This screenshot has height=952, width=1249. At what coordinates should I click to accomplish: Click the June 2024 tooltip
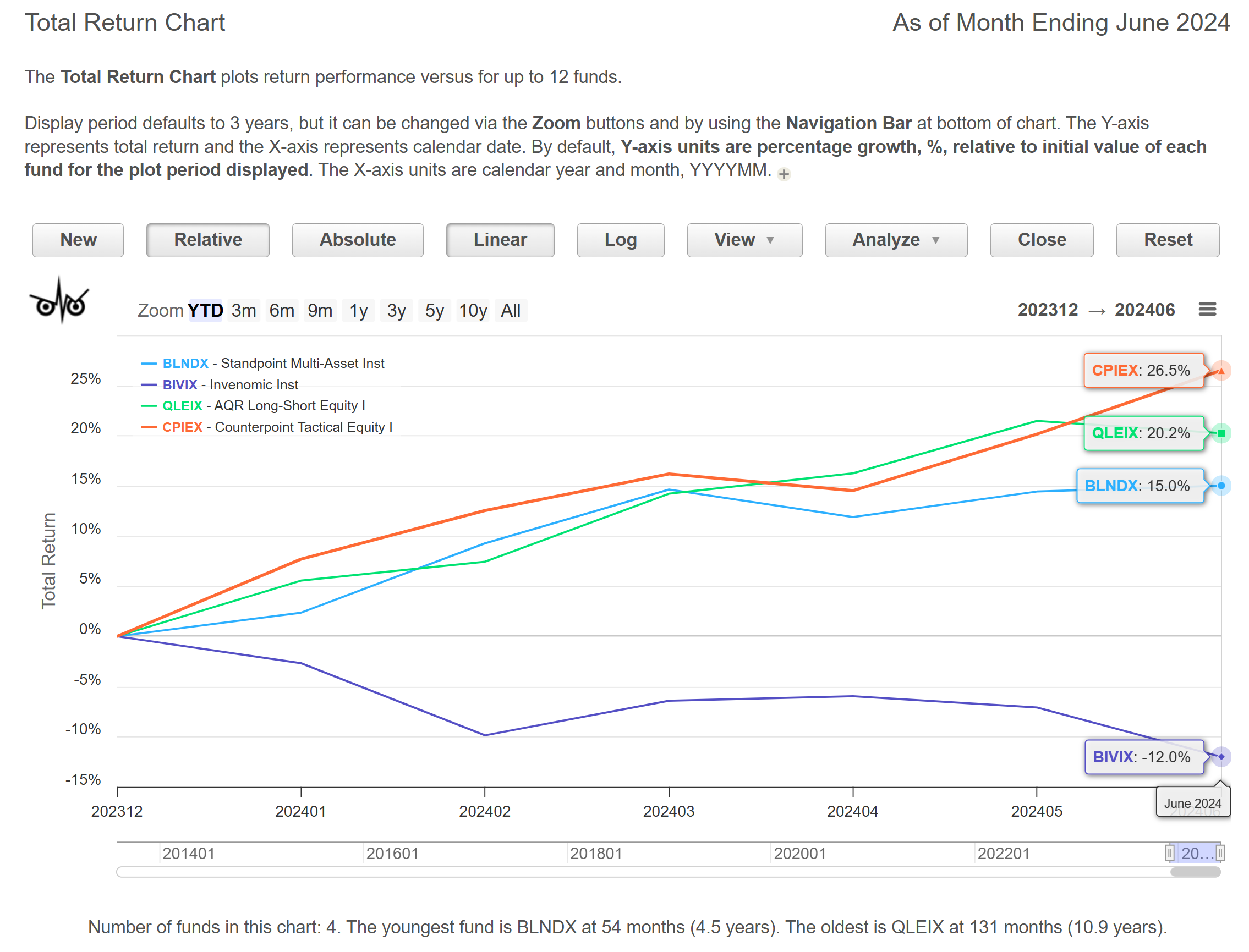pos(1192,803)
